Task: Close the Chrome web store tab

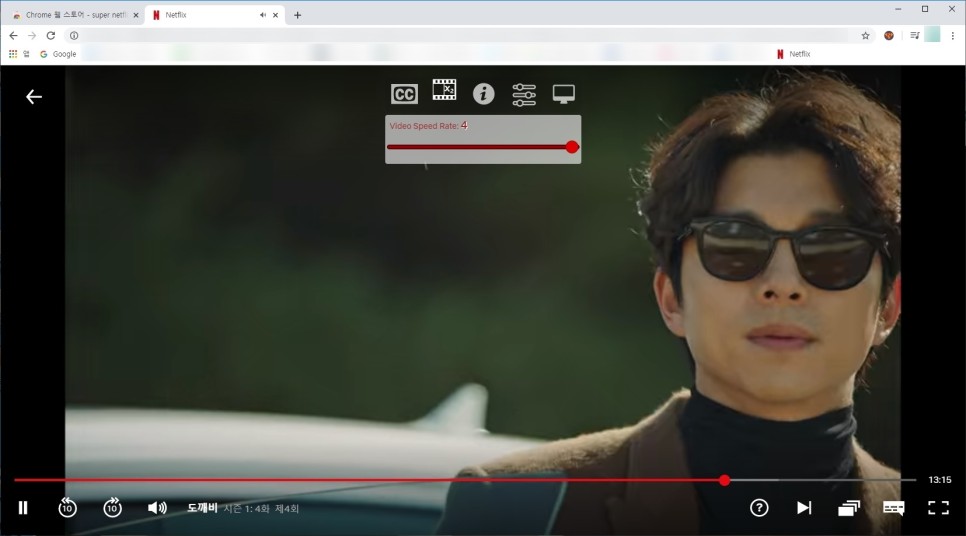Action: pos(136,15)
